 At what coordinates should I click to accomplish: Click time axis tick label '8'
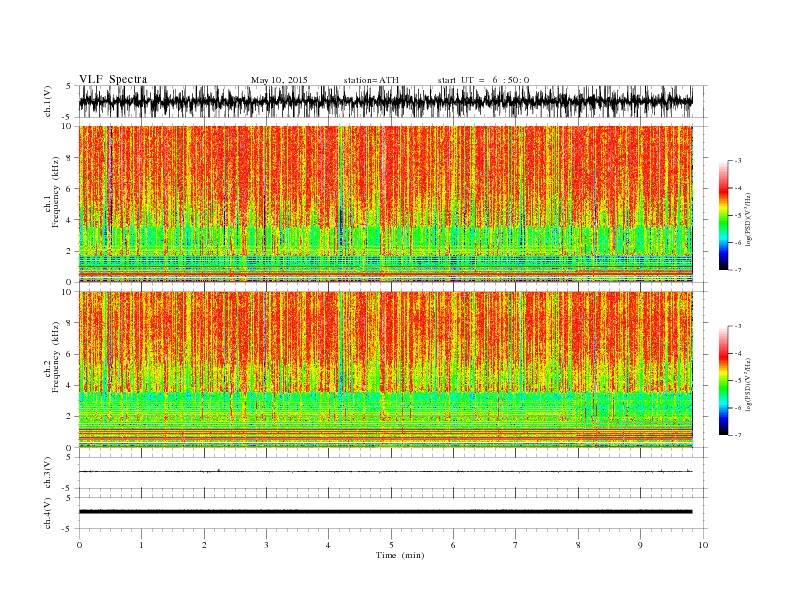578,545
